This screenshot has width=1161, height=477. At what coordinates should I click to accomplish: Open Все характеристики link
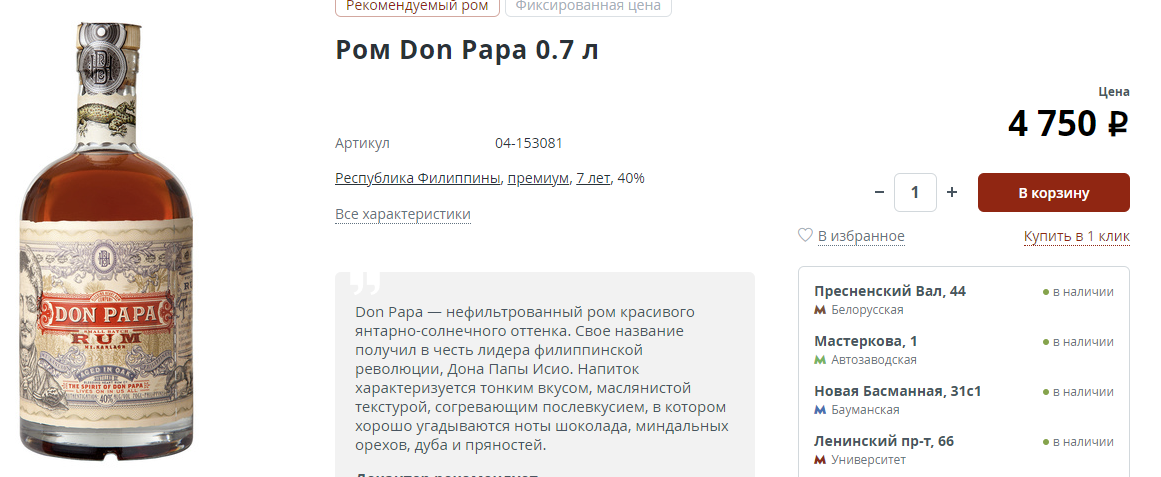(403, 214)
